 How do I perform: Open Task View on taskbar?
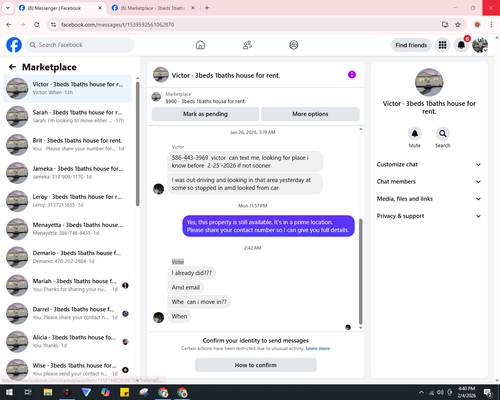click(x=28, y=392)
